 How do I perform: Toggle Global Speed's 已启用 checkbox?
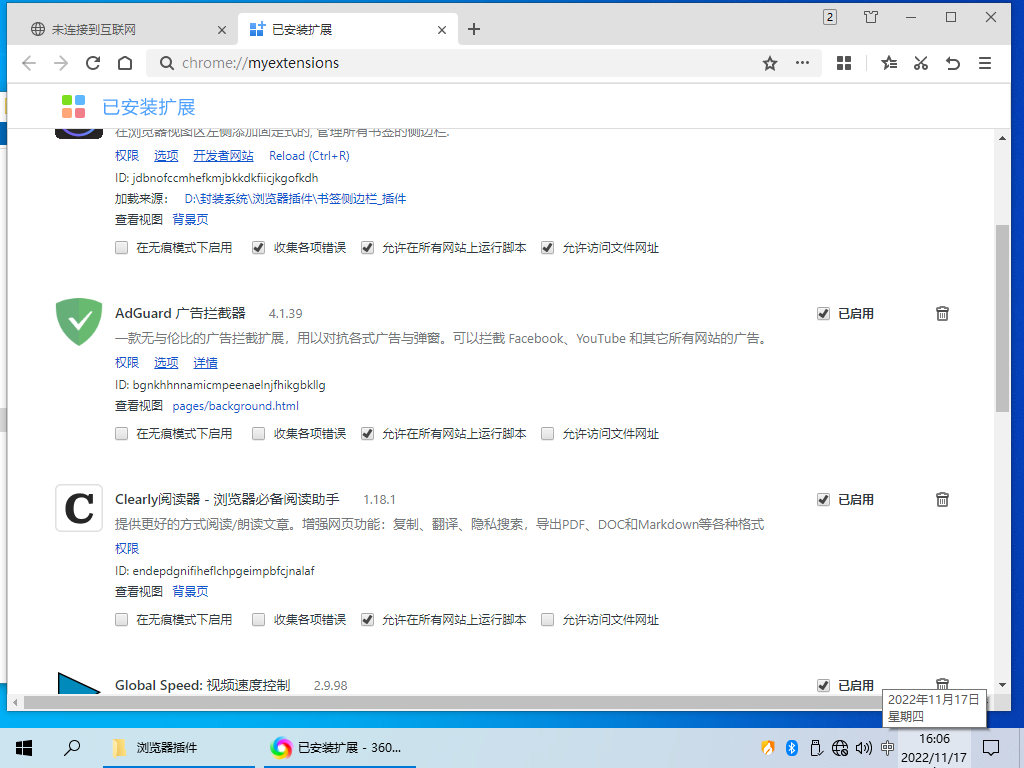824,686
